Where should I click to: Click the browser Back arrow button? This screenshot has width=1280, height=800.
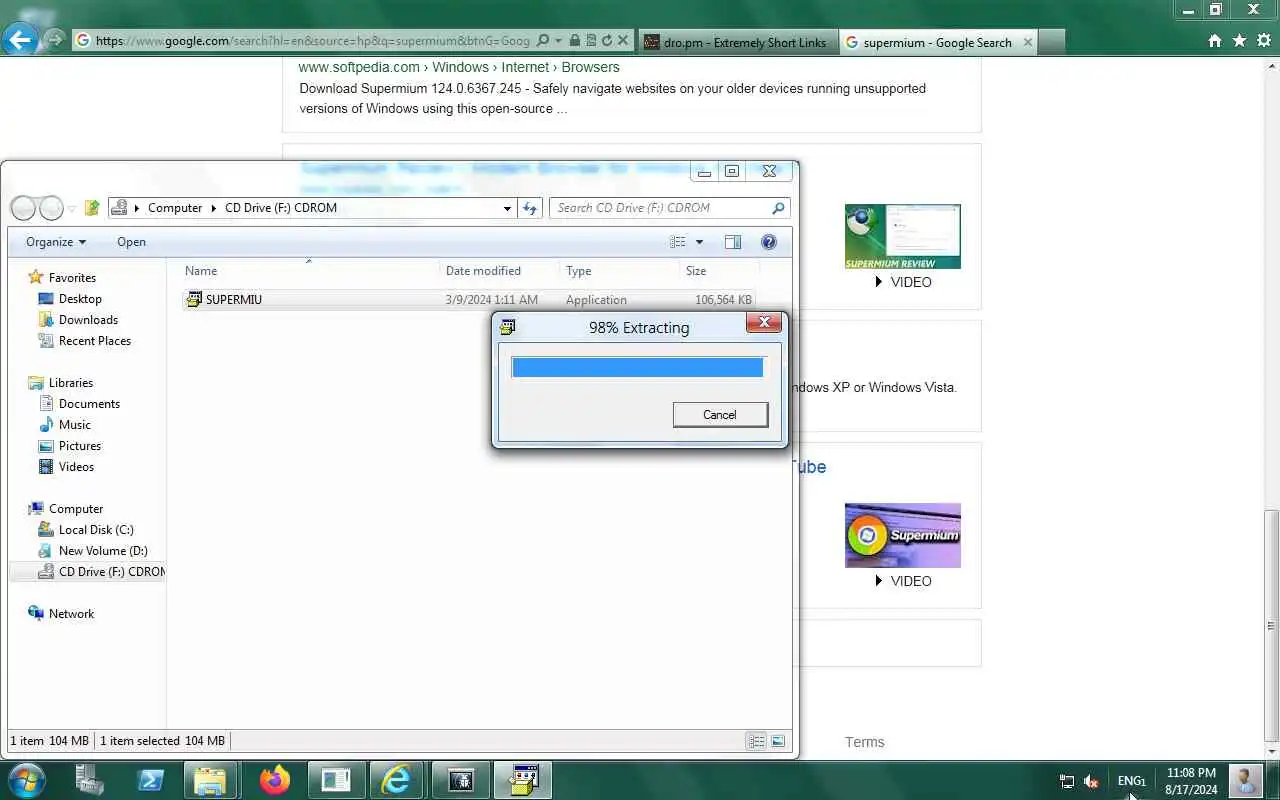pyautogui.click(x=21, y=40)
